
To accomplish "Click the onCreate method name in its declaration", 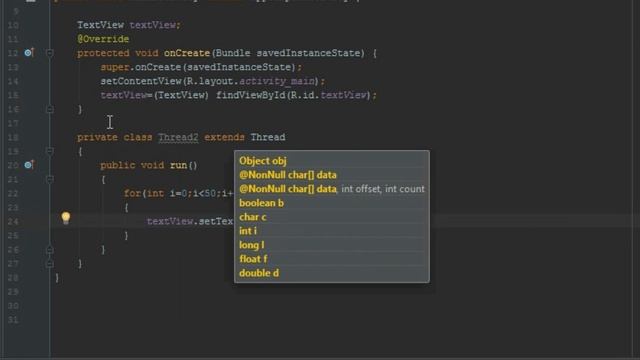I will (187, 53).
